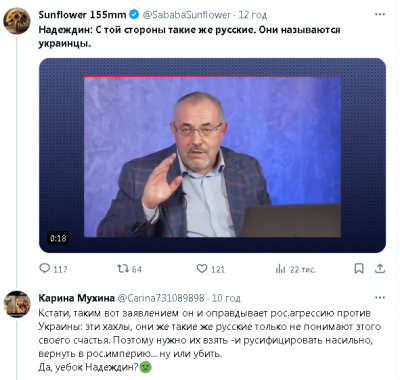Open Карина Мухина profile avatar
The height and width of the screenshot is (380, 400).
coord(17,304)
